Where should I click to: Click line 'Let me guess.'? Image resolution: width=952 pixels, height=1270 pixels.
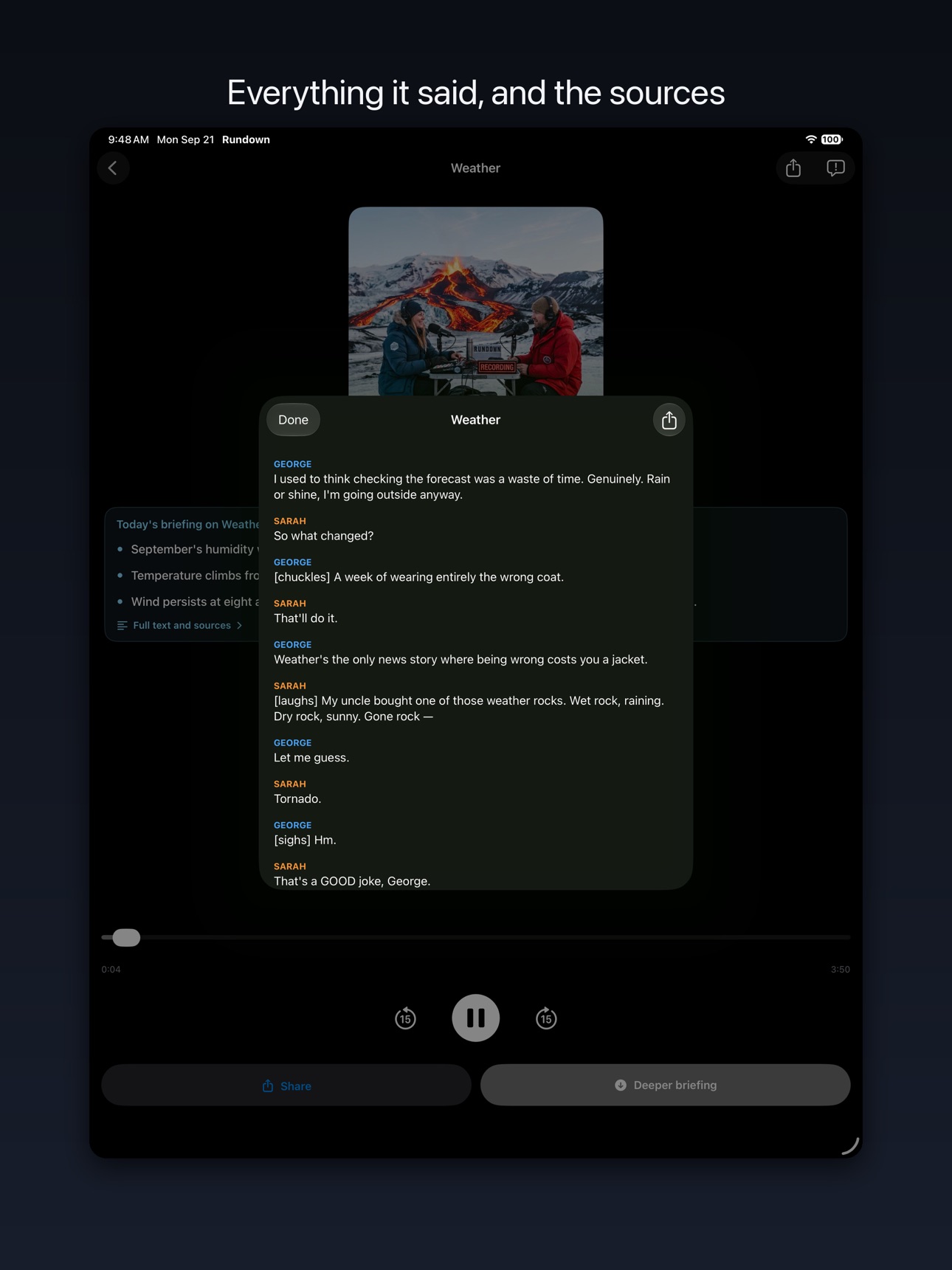(x=311, y=758)
